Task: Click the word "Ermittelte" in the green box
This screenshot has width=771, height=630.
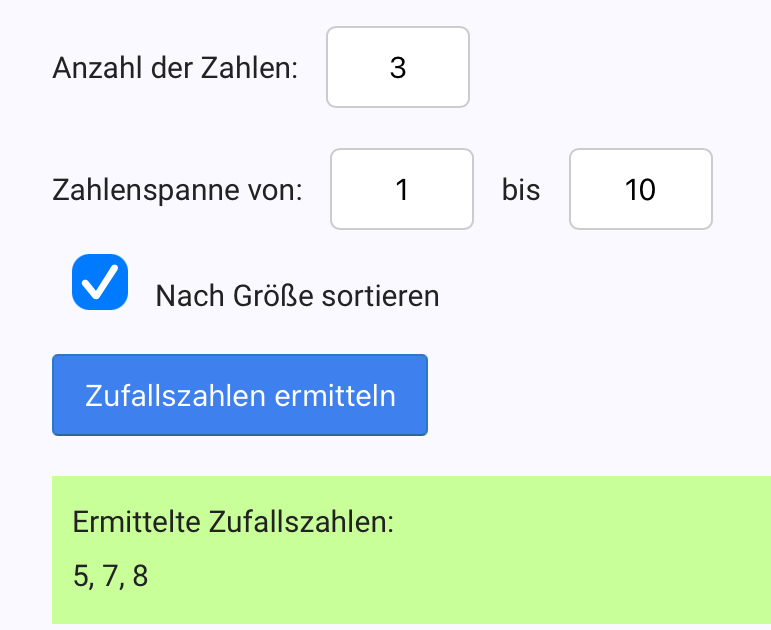Action: click(136, 522)
